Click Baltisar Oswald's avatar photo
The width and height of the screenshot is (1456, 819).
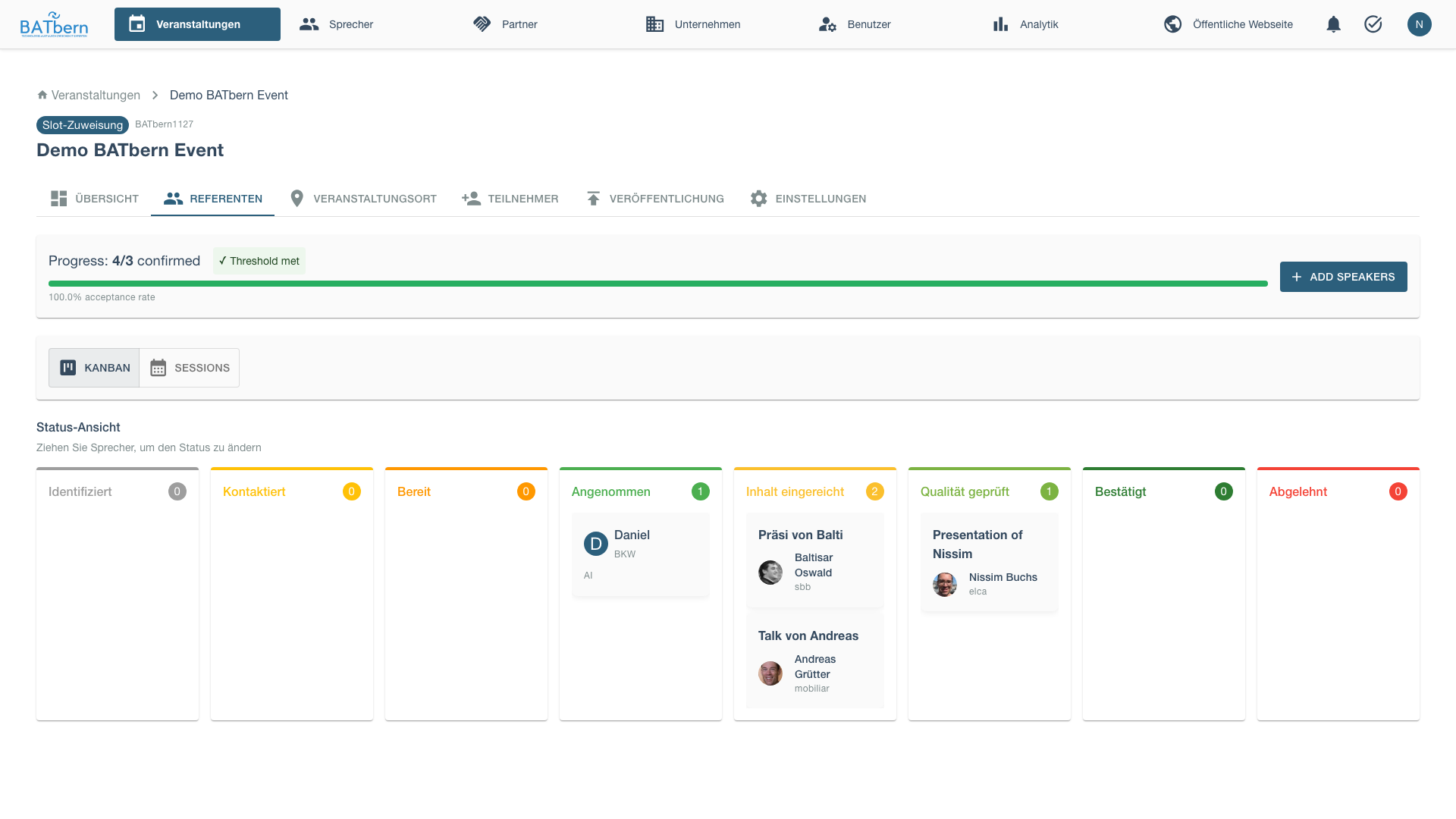pos(770,573)
